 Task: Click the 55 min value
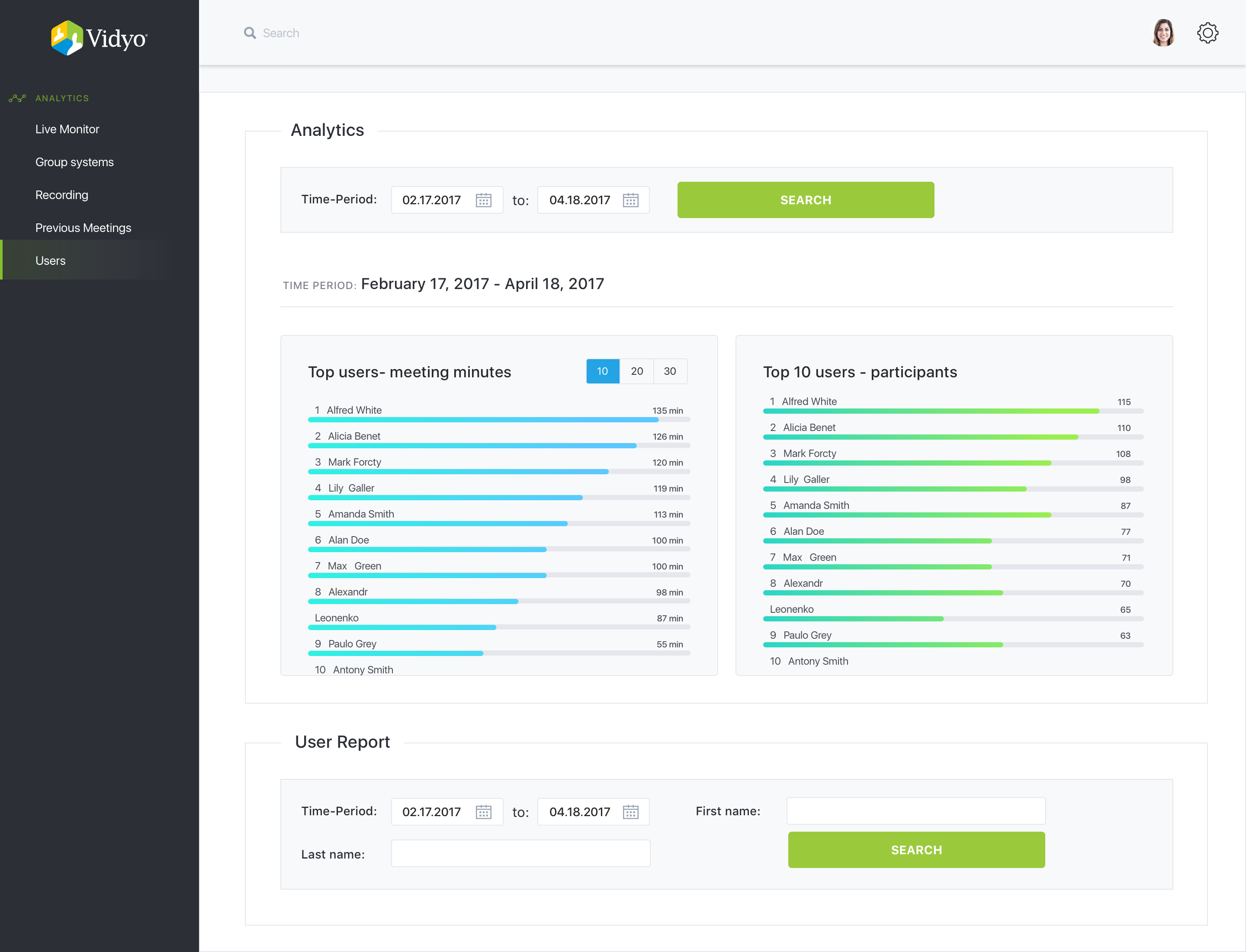coord(670,644)
